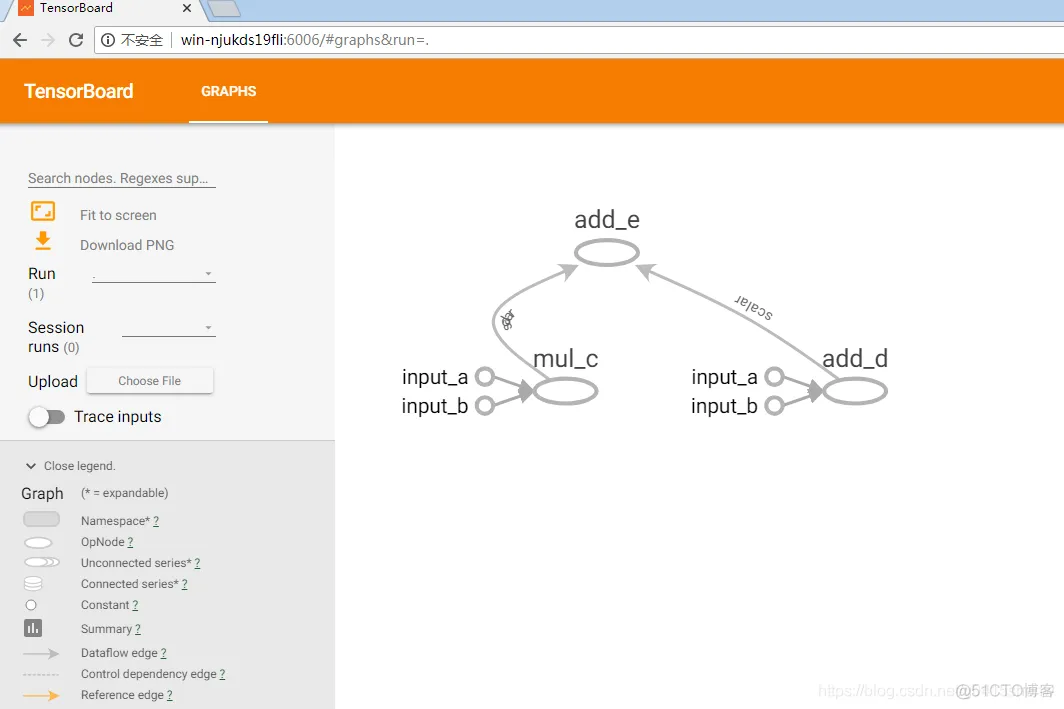Focus the Search nodes input field
Image resolution: width=1064 pixels, height=709 pixels.
121,178
